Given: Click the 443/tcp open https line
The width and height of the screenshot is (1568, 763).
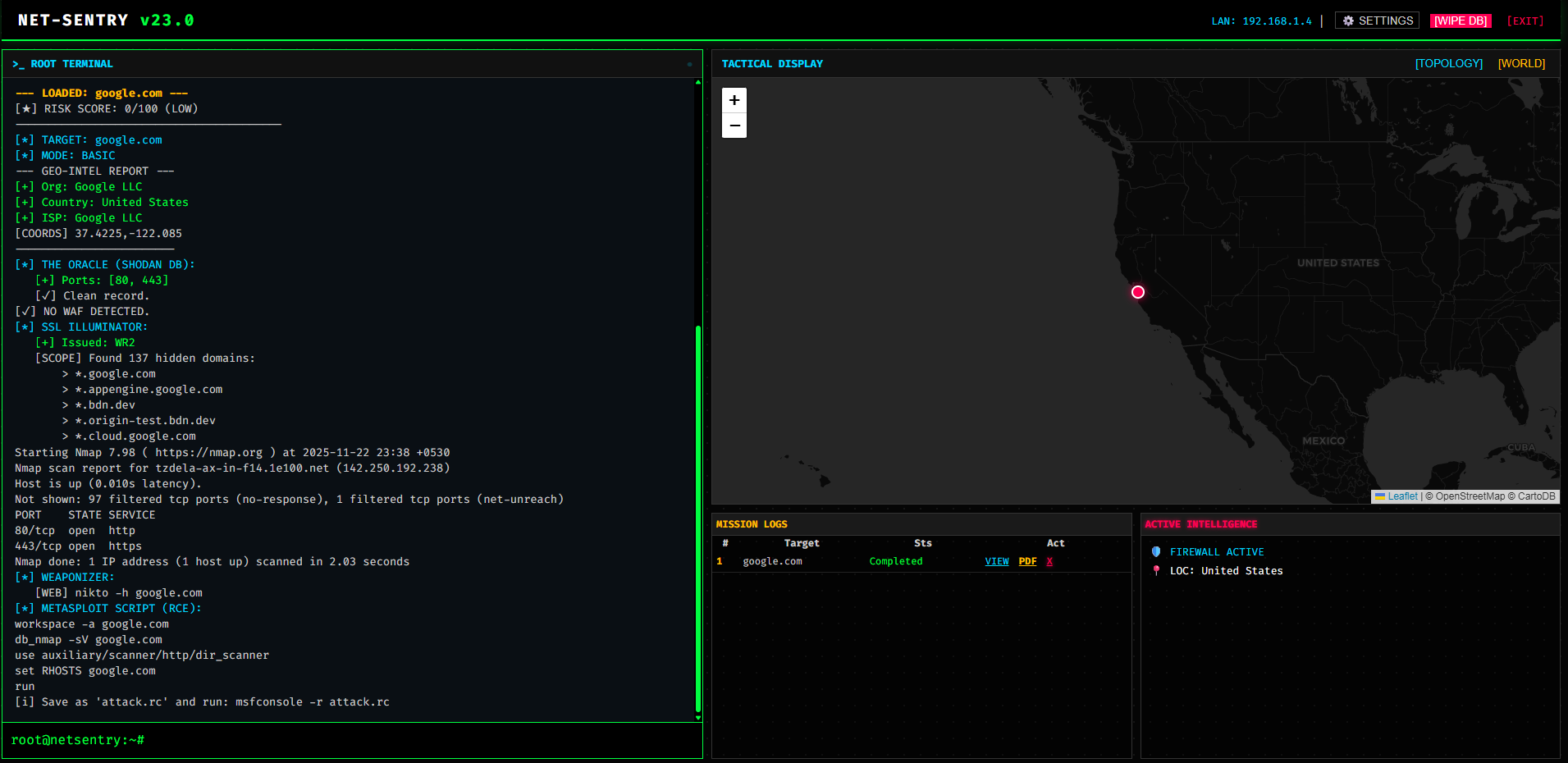Looking at the screenshot, I should [78, 546].
